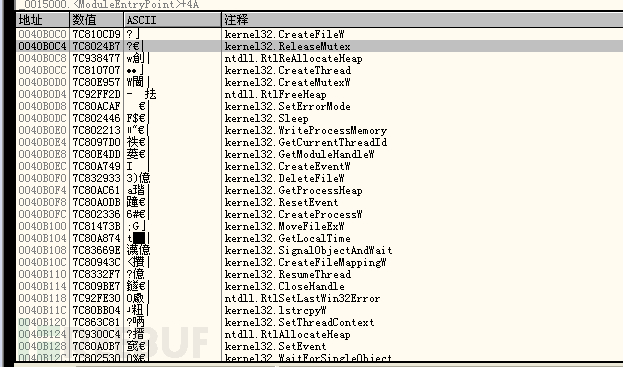The image size is (623, 367).
Task: Select kernel32.CreateEventW comment
Action: point(288,166)
